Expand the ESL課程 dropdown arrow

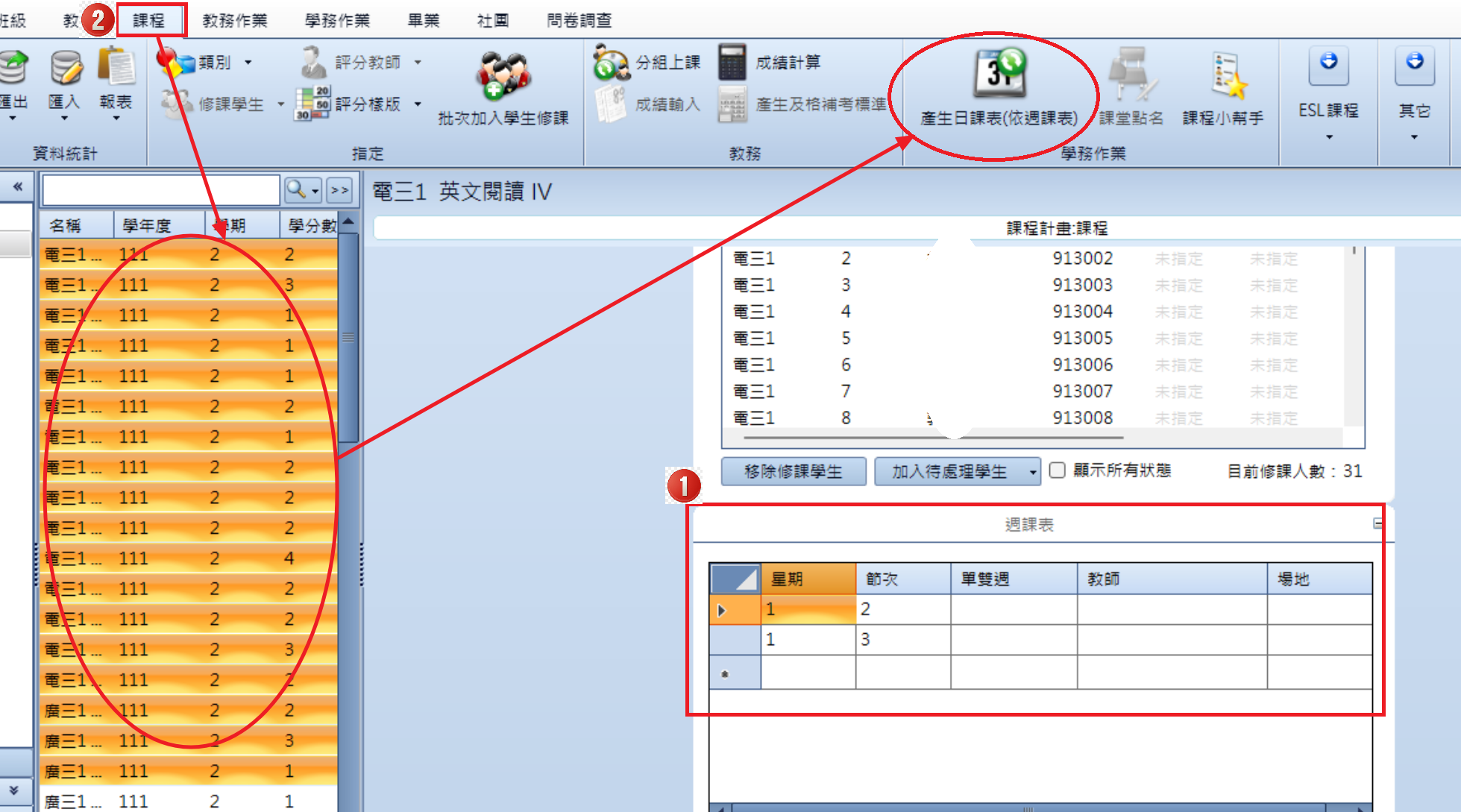click(1329, 137)
